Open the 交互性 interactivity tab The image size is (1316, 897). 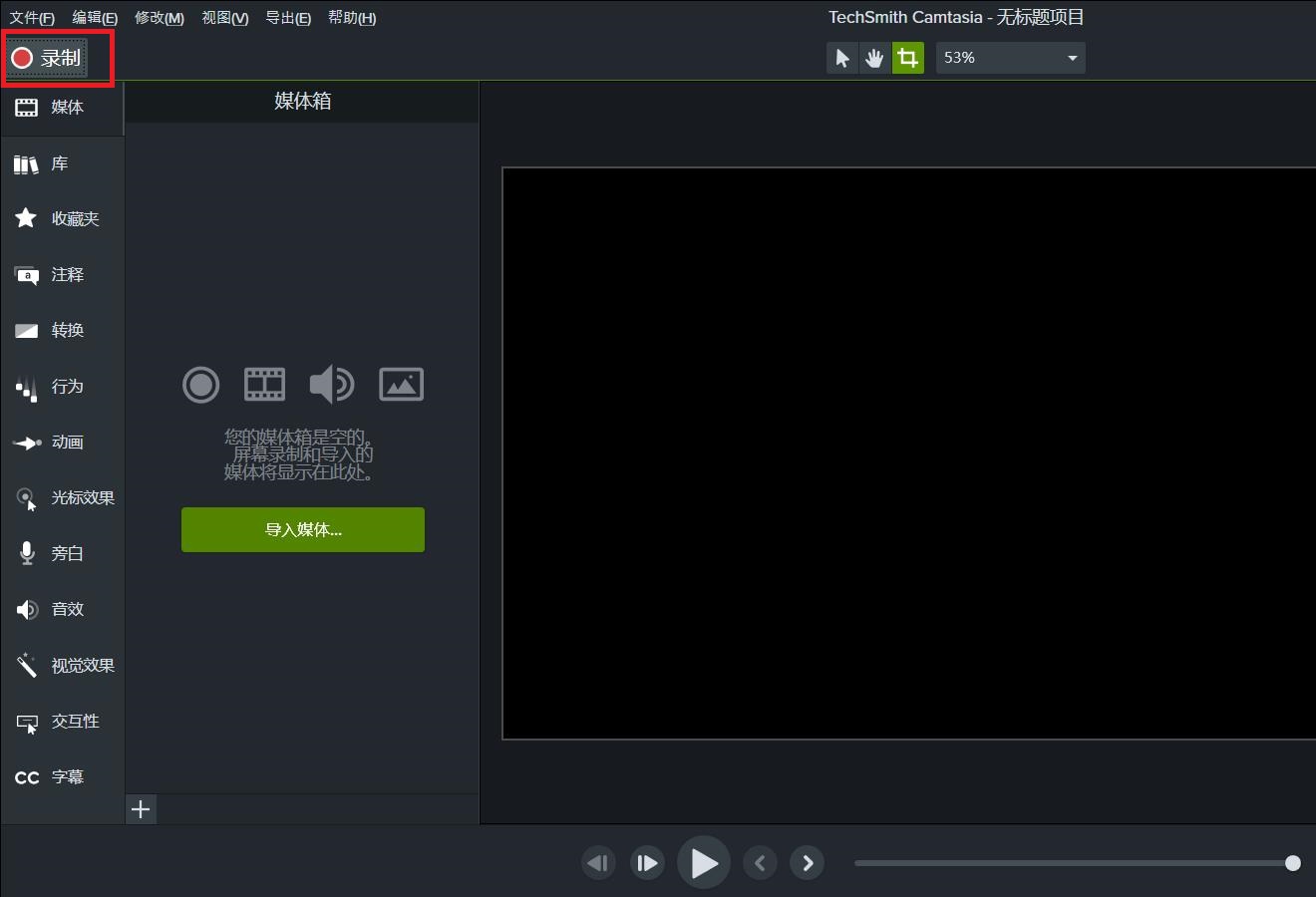pyautogui.click(x=62, y=722)
